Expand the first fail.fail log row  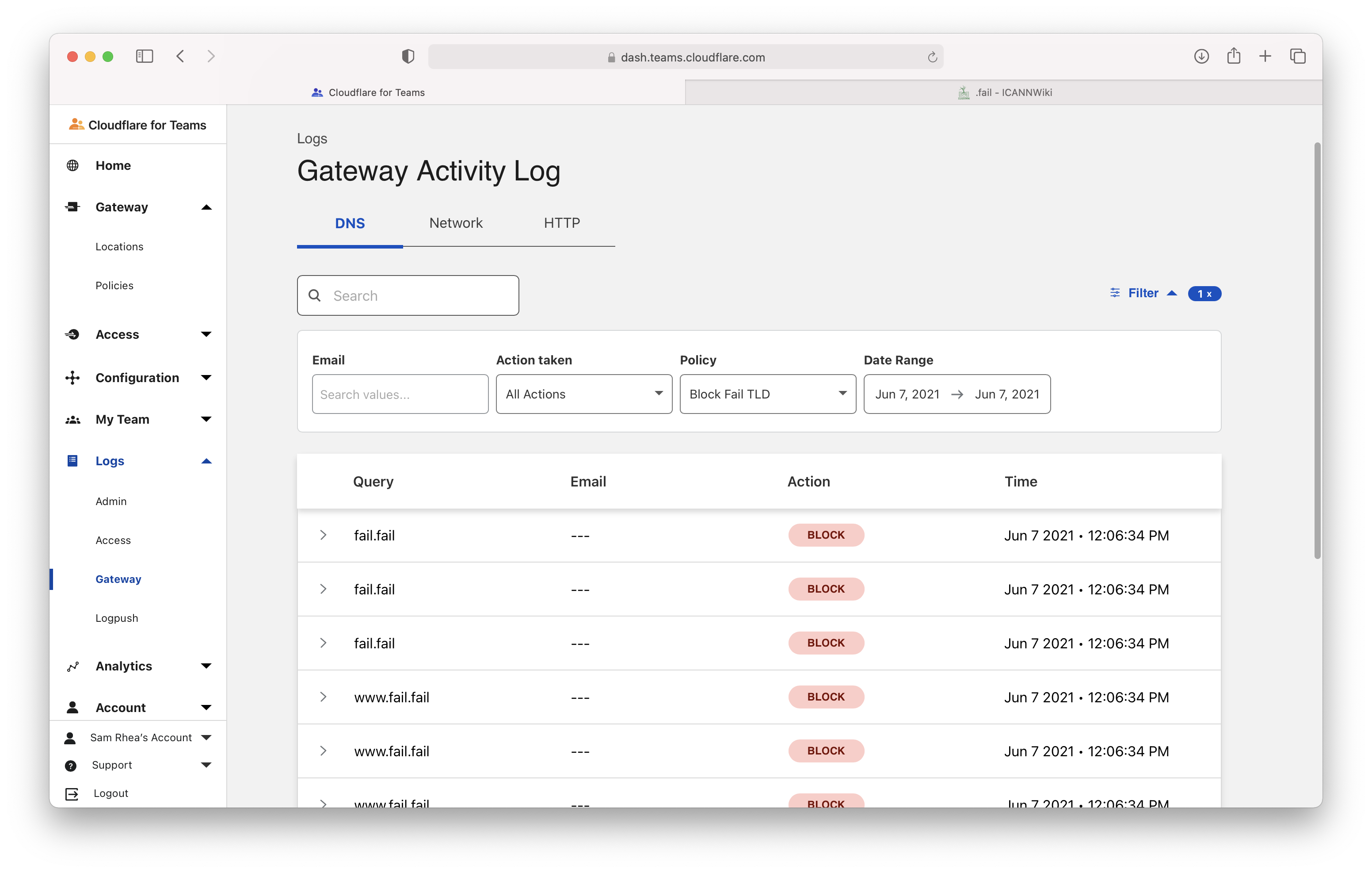tap(323, 535)
